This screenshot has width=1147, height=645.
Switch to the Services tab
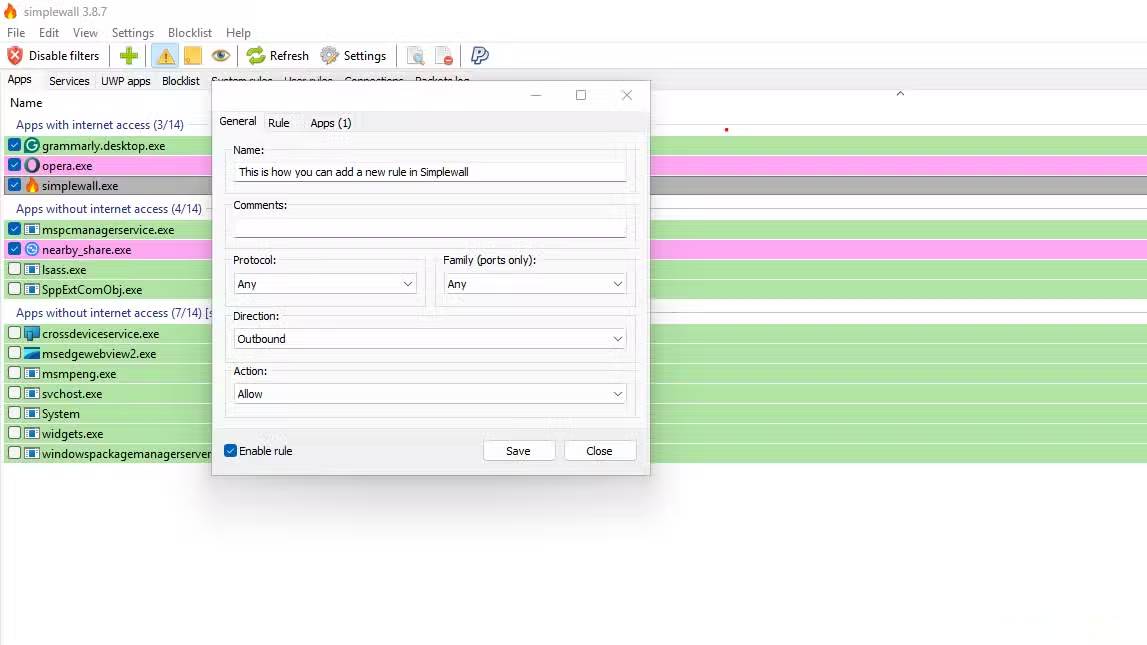coord(69,81)
